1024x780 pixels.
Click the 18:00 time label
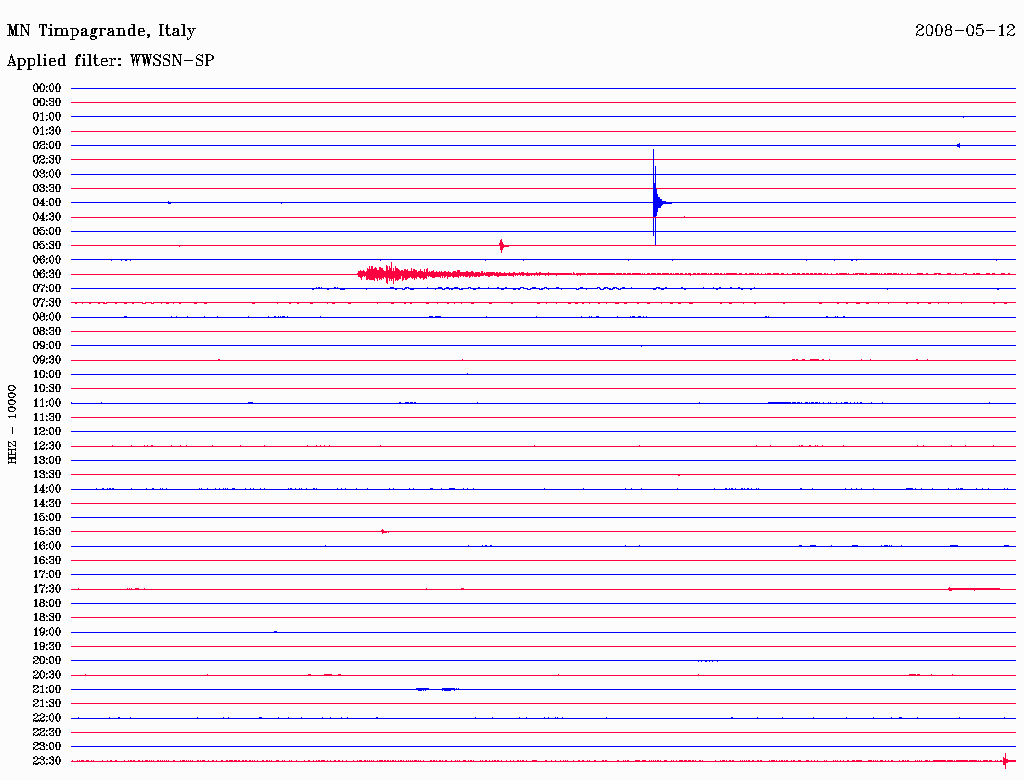pos(47,603)
